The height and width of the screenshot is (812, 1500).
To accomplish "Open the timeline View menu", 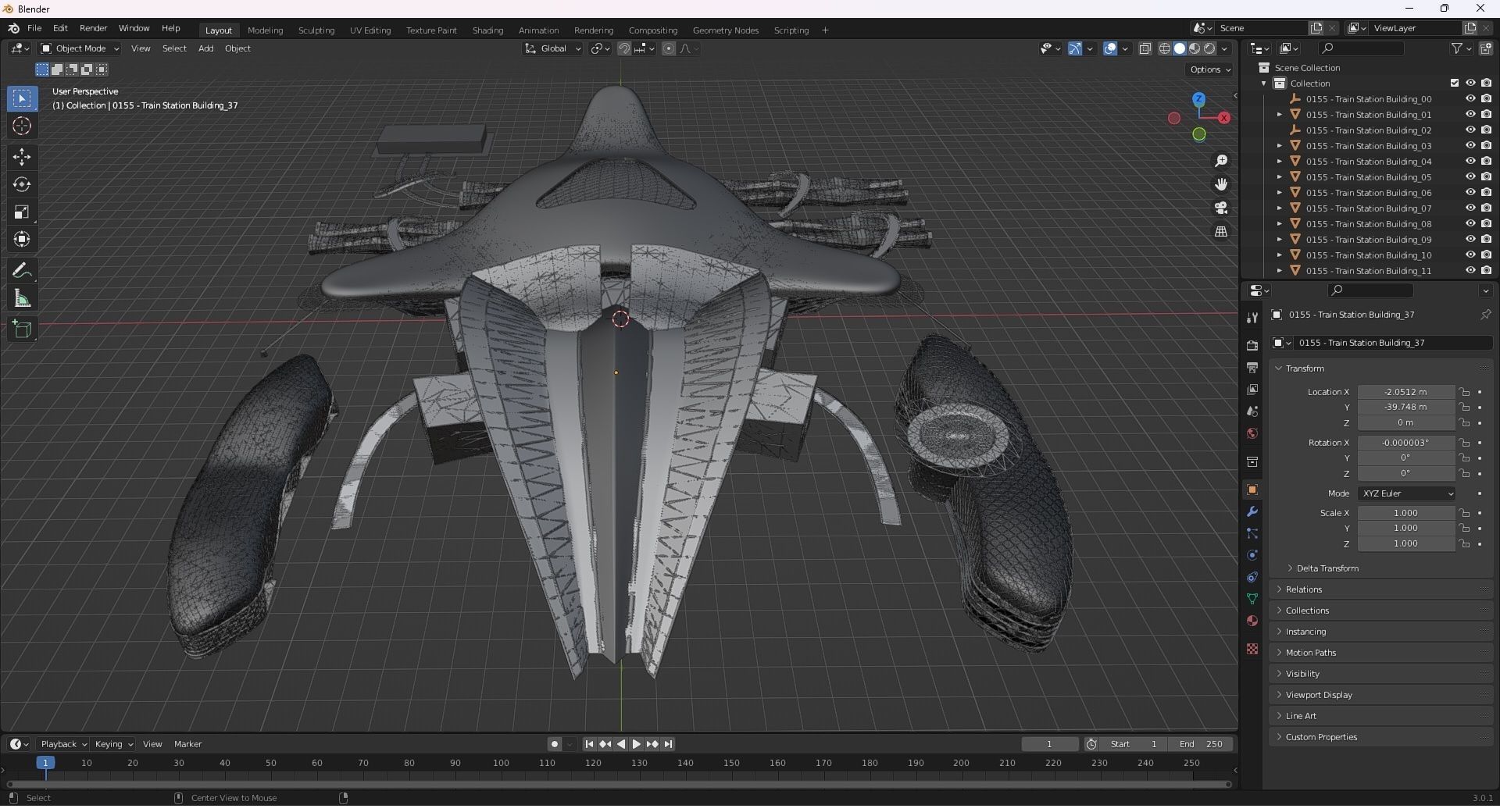I will pos(152,744).
